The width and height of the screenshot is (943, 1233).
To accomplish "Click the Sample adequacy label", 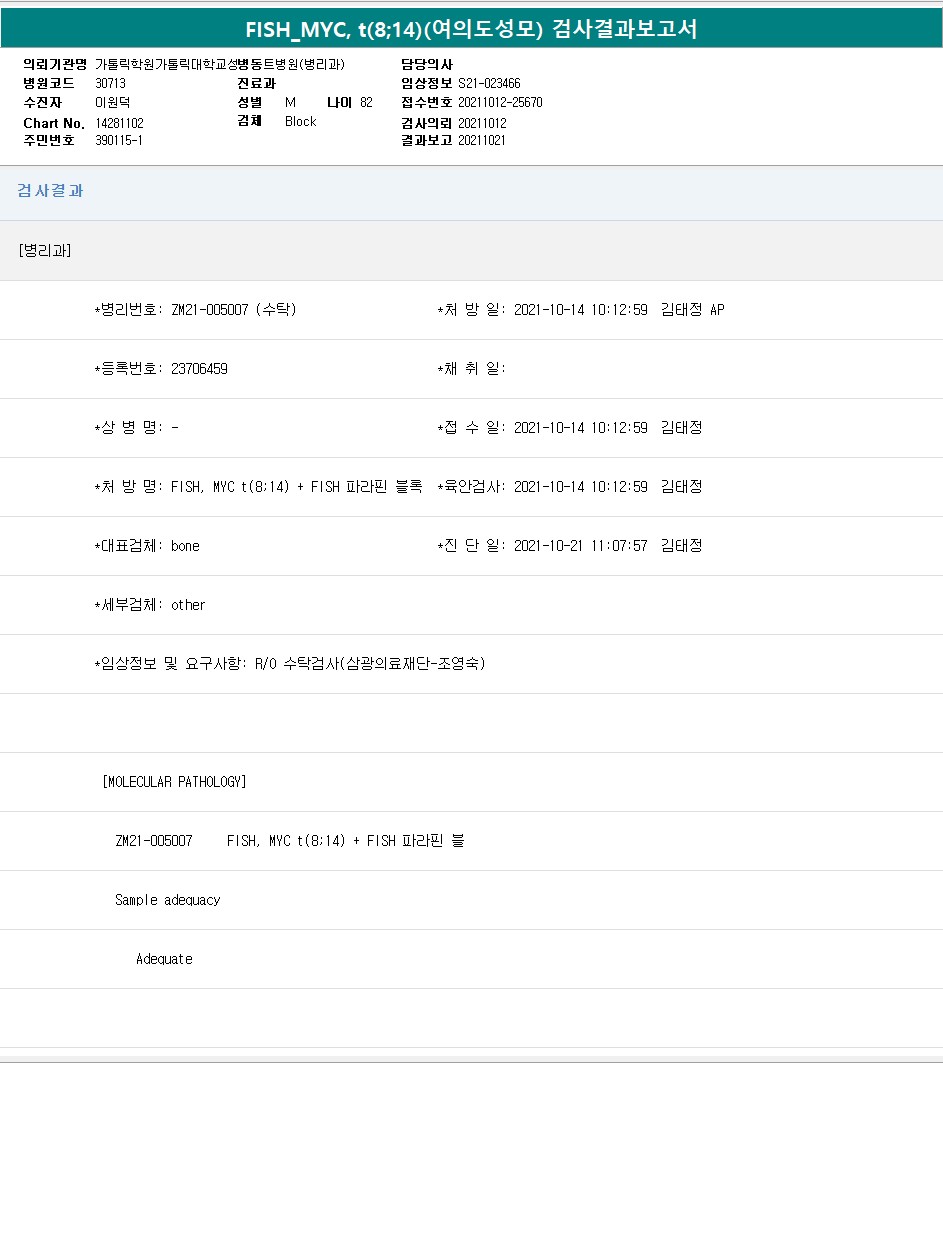I will 168,900.
